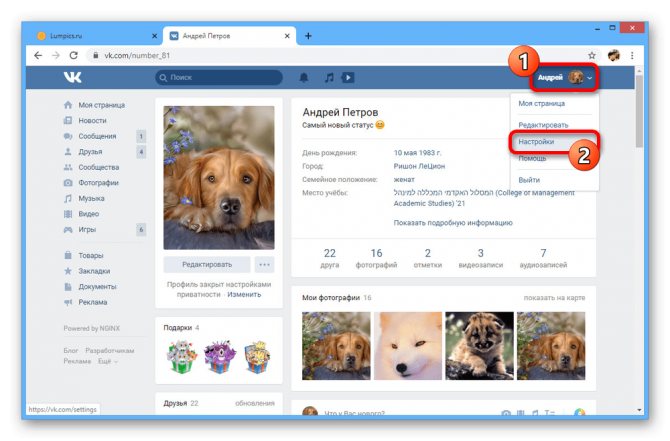Open the music note icon in header
This screenshot has width=670, height=441.
329,78
